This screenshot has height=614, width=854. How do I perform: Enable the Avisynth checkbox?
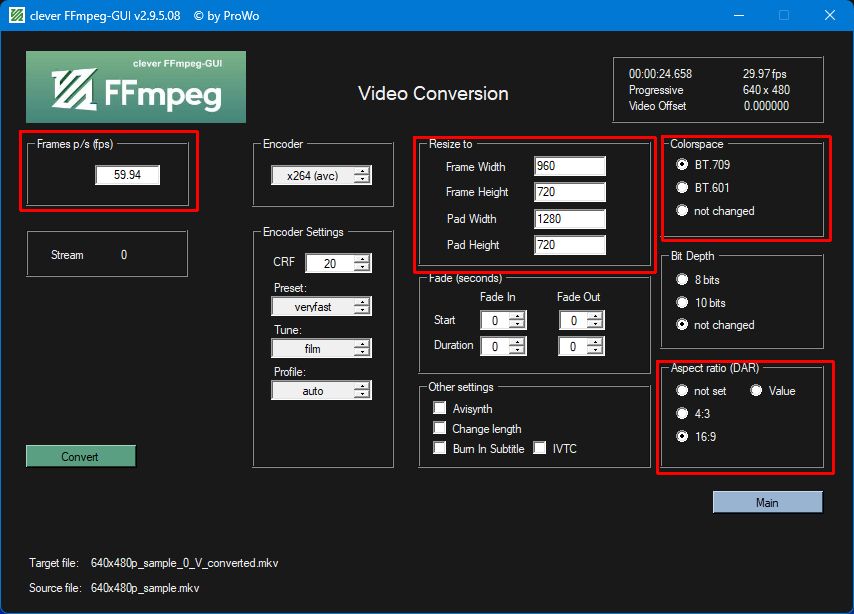(x=440, y=408)
